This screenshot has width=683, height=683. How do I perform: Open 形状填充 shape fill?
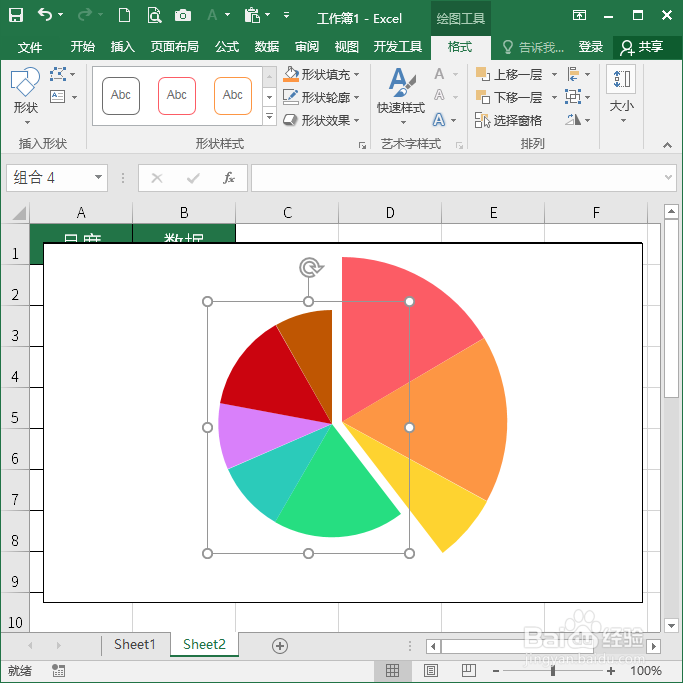[321, 74]
